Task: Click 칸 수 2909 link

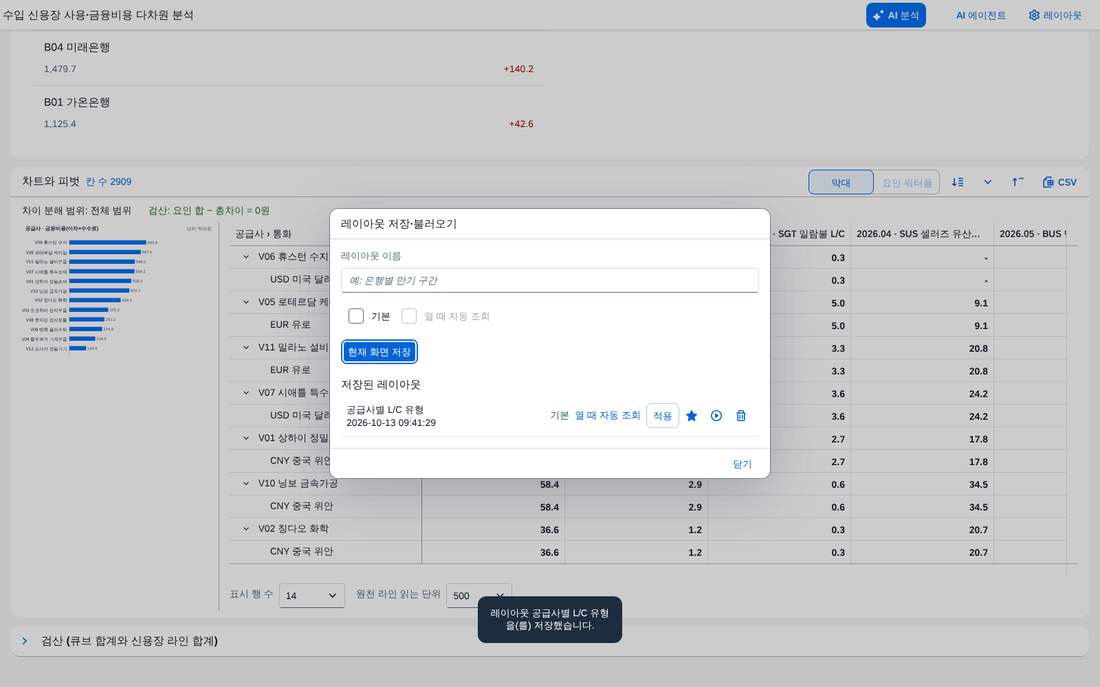Action: click(109, 182)
